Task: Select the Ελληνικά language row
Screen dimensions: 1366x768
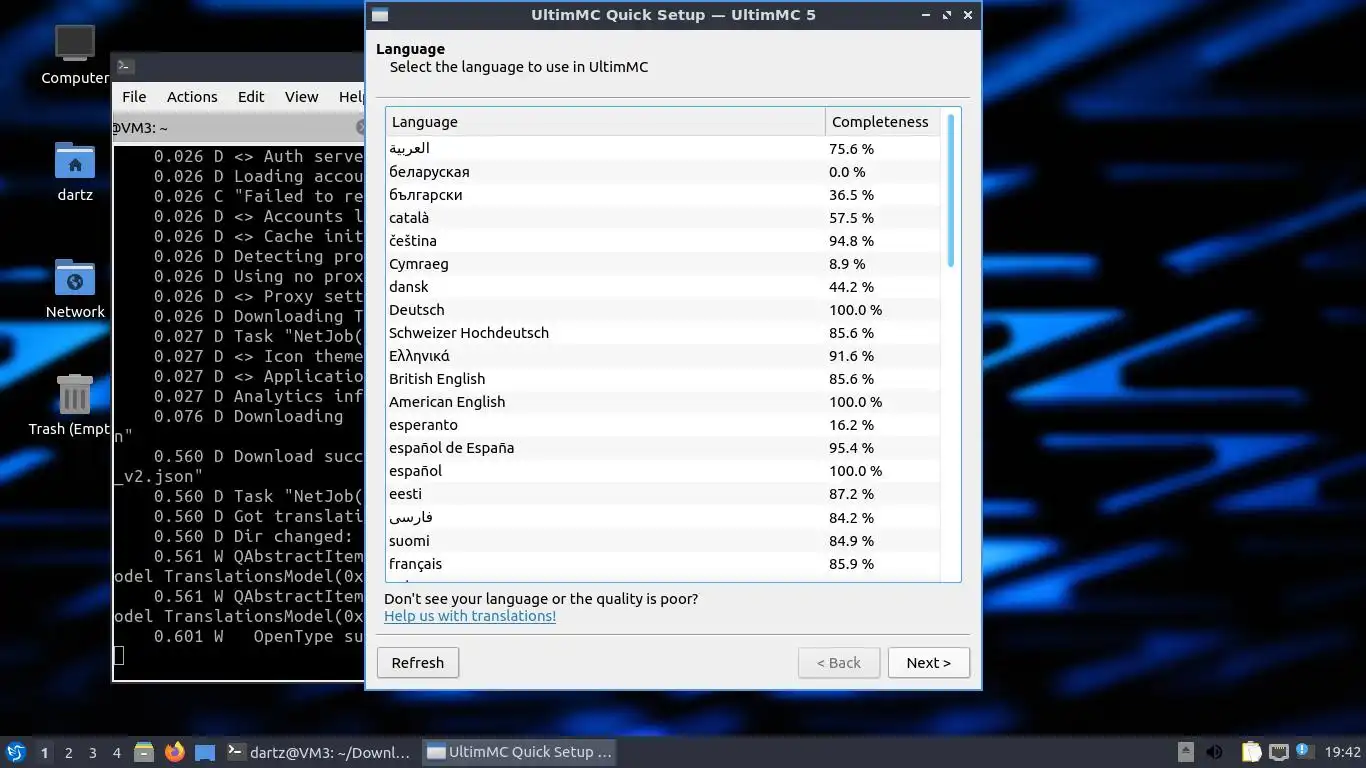Action: coord(662,356)
